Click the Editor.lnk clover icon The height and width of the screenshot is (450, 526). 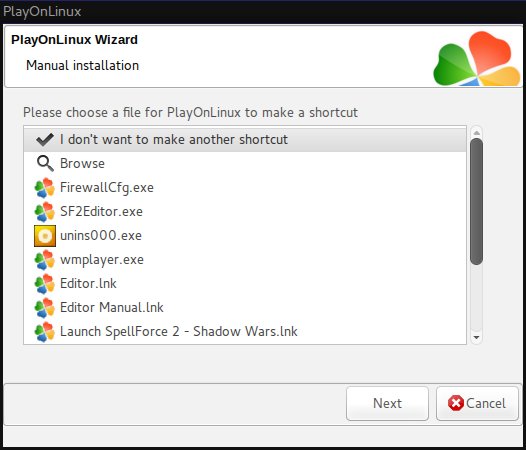coord(45,284)
